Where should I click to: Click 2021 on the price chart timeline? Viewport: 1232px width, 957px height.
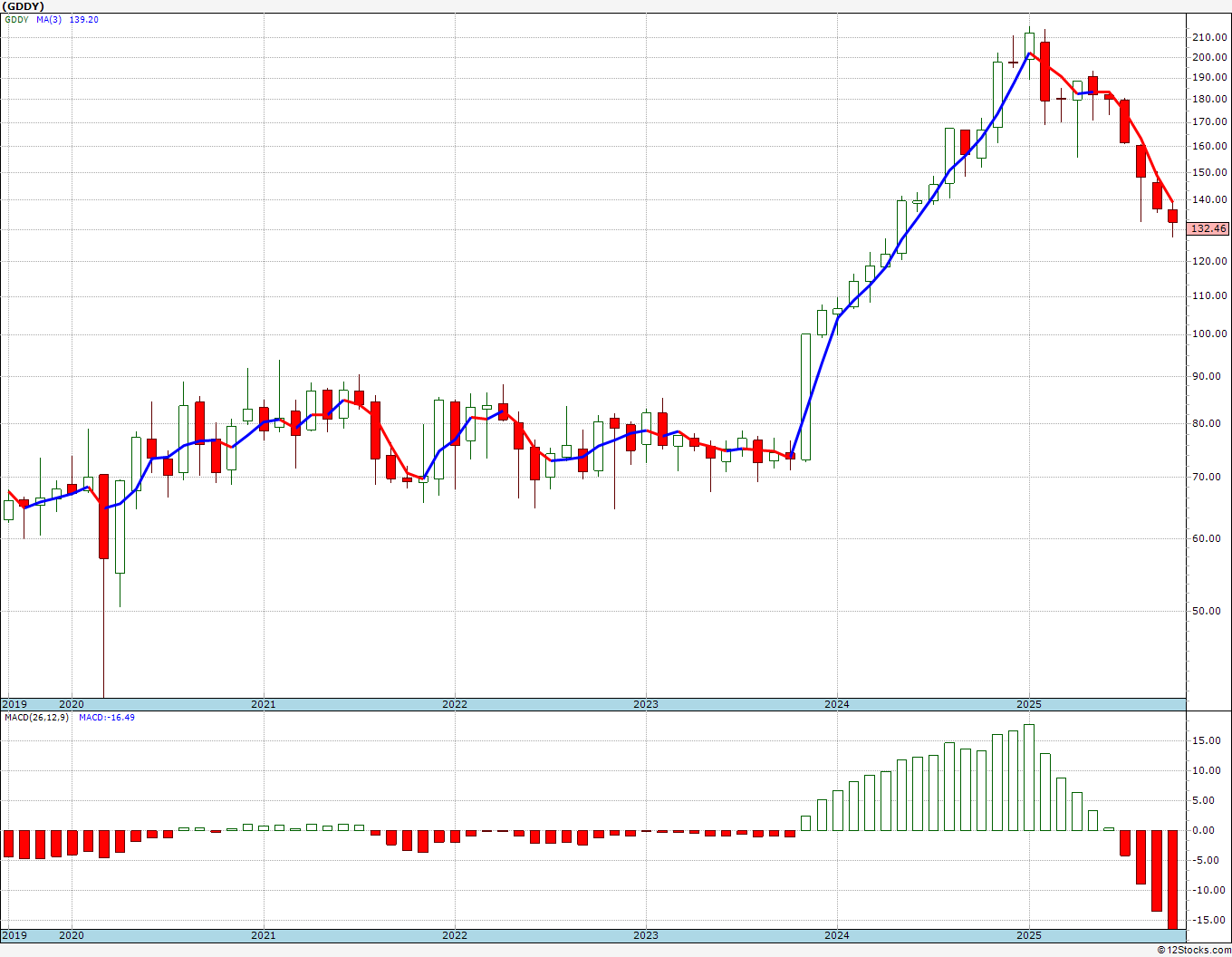263,704
